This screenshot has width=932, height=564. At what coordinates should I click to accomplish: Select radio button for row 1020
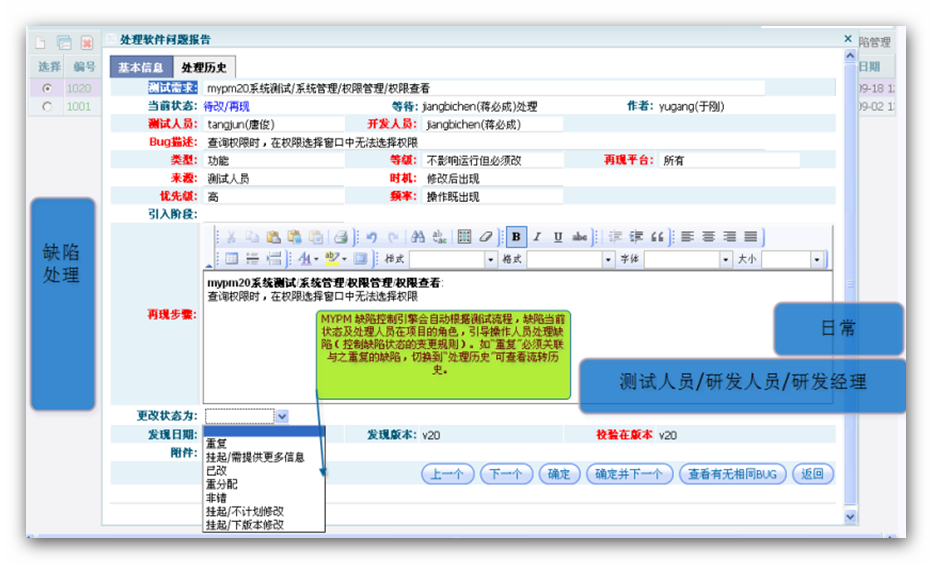[47, 89]
